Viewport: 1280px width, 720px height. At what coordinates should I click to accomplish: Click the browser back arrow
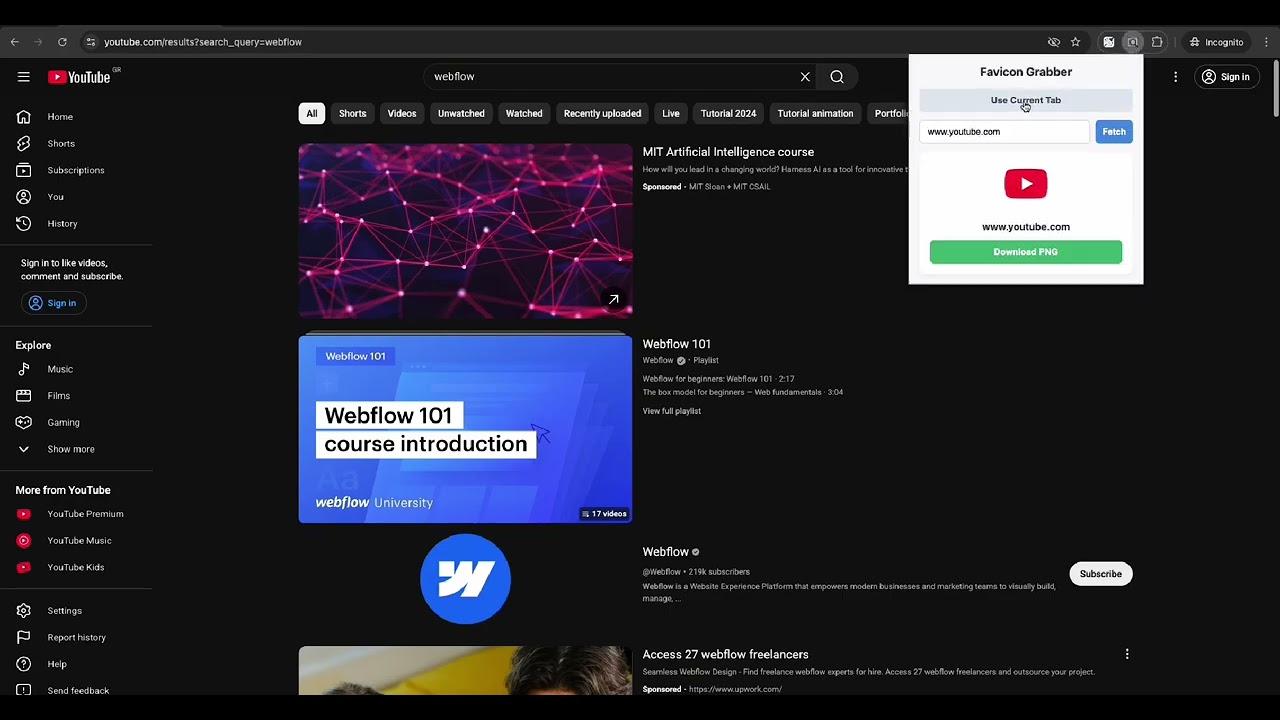[x=15, y=42]
